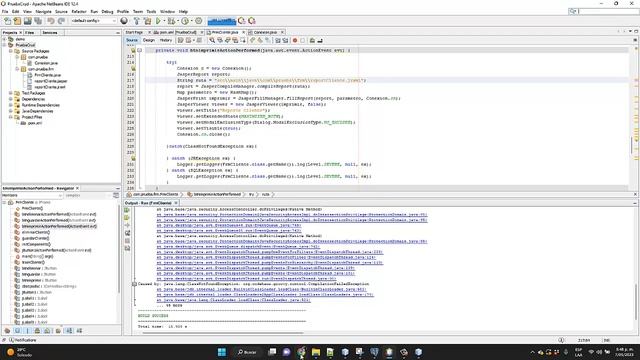The width and height of the screenshot is (640, 360).
Task: Click the globe browser icon in main toolbar
Action: point(124,21)
